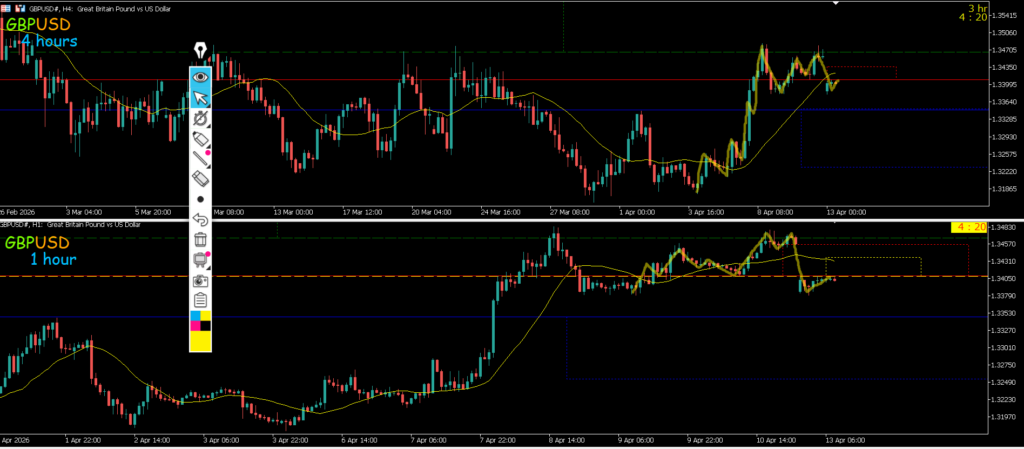The width and height of the screenshot is (1024, 449).
Task: Expand the crossed-out pen tool's corner arrow
Action: coord(208,125)
